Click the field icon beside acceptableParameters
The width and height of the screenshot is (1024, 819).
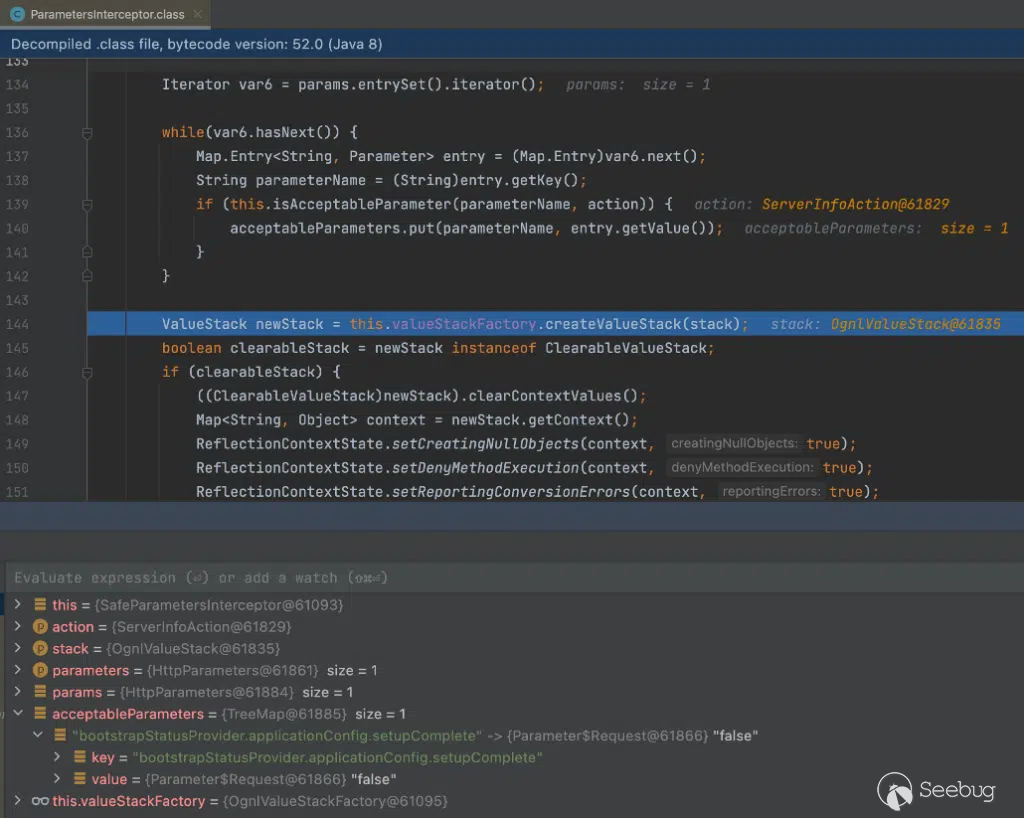pos(40,713)
